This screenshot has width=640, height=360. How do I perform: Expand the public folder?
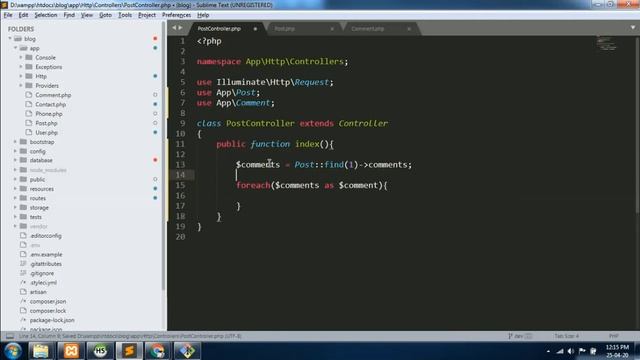(16, 180)
